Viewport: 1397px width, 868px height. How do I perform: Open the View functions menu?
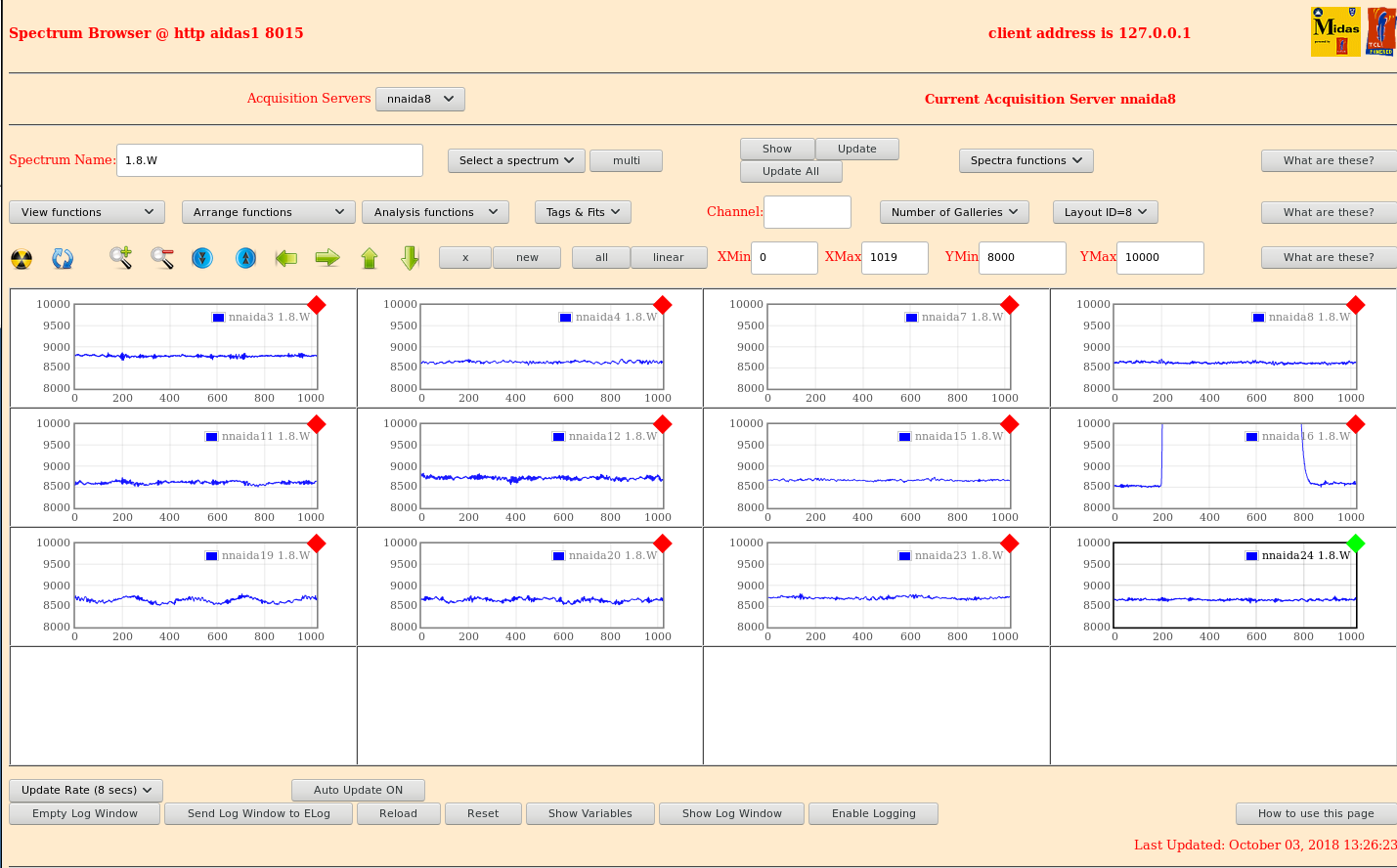click(x=87, y=212)
